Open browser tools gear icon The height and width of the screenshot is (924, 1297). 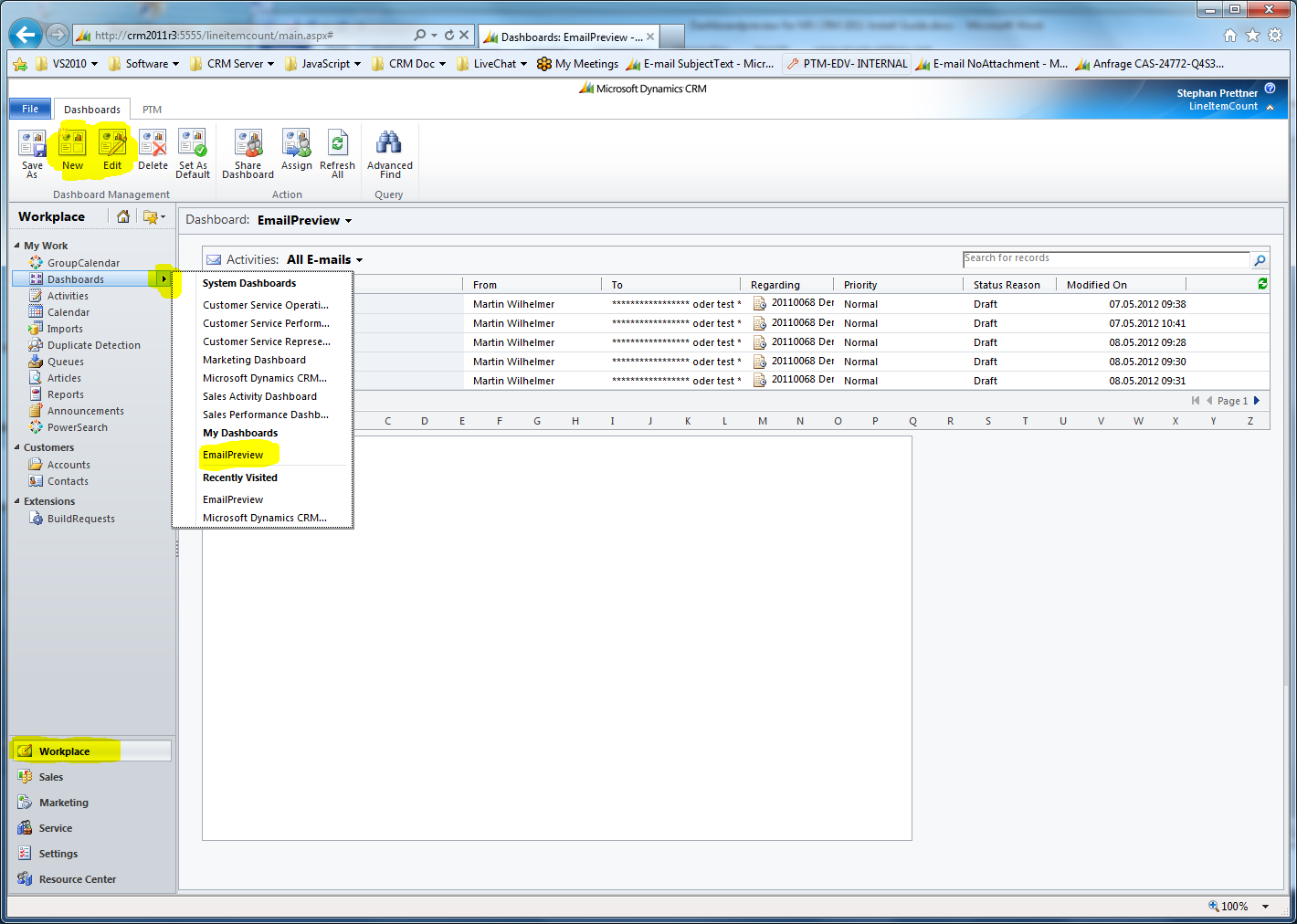(1275, 36)
